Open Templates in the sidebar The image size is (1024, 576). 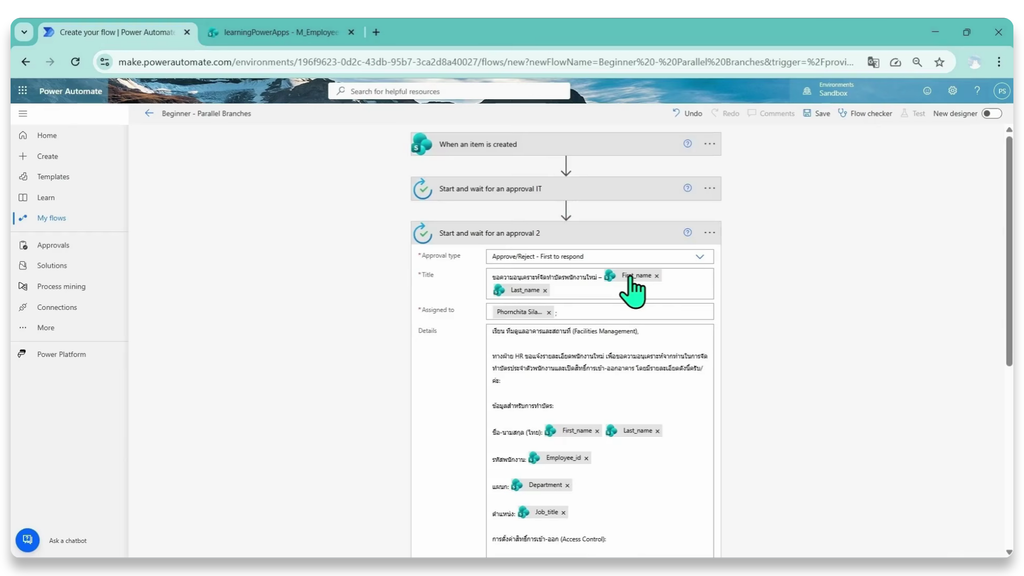click(x=53, y=176)
